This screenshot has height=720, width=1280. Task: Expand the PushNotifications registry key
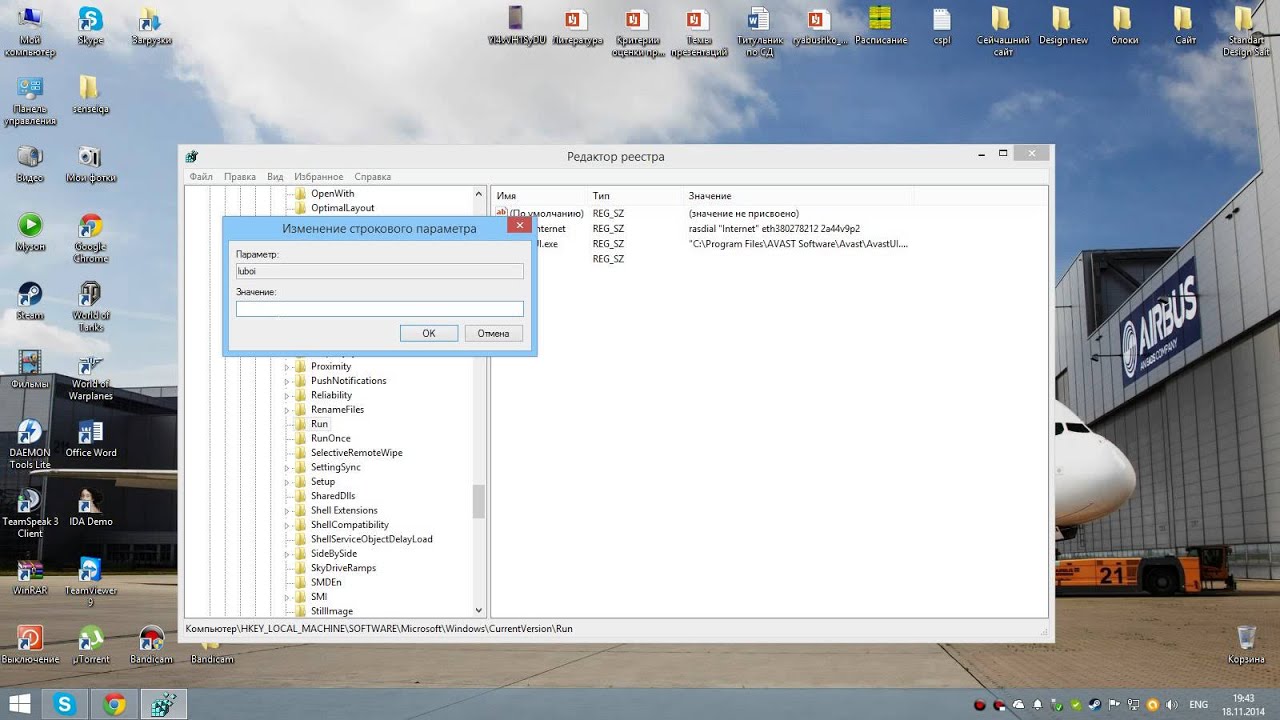(x=287, y=381)
